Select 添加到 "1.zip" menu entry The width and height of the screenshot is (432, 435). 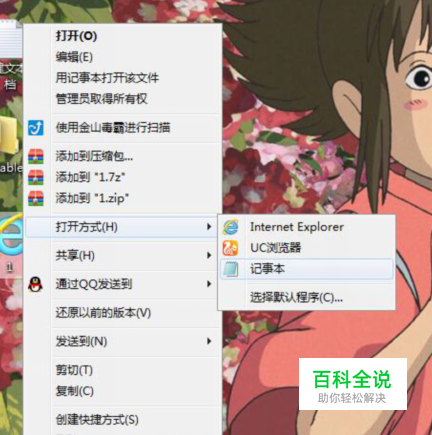coord(123,198)
